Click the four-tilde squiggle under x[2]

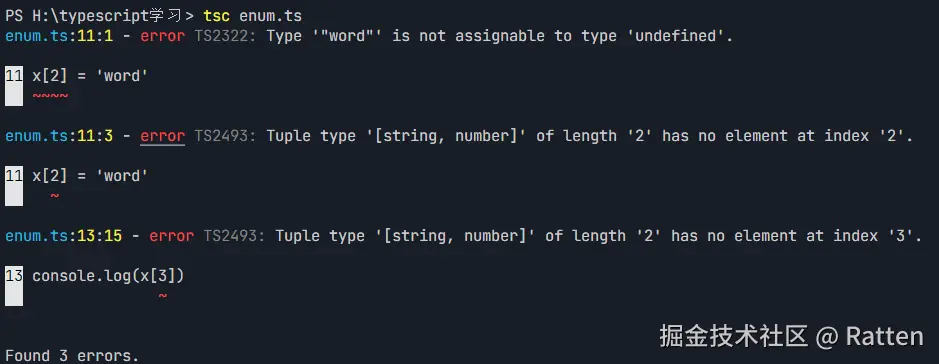50,96
